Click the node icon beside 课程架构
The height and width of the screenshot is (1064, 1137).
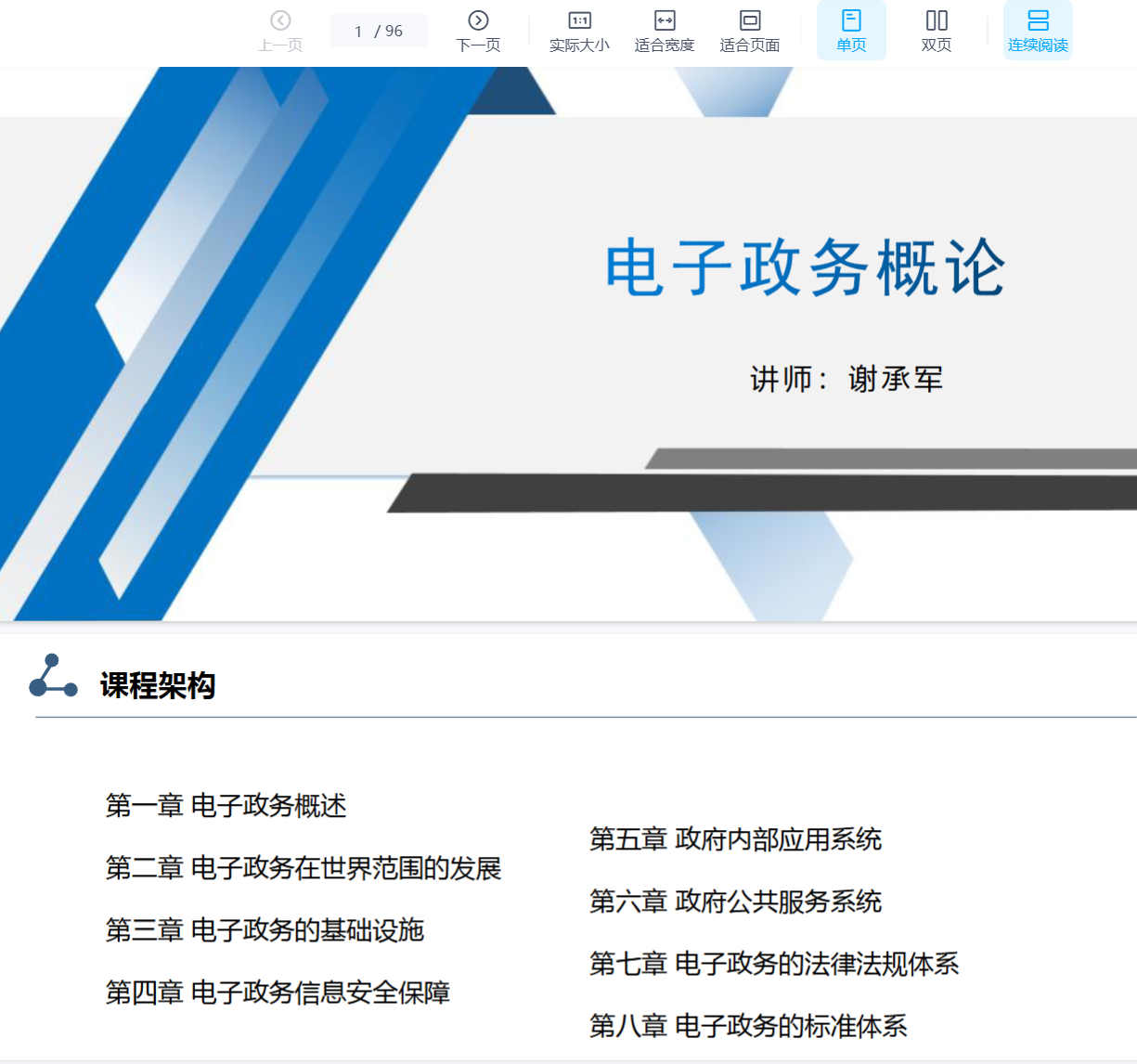click(53, 677)
